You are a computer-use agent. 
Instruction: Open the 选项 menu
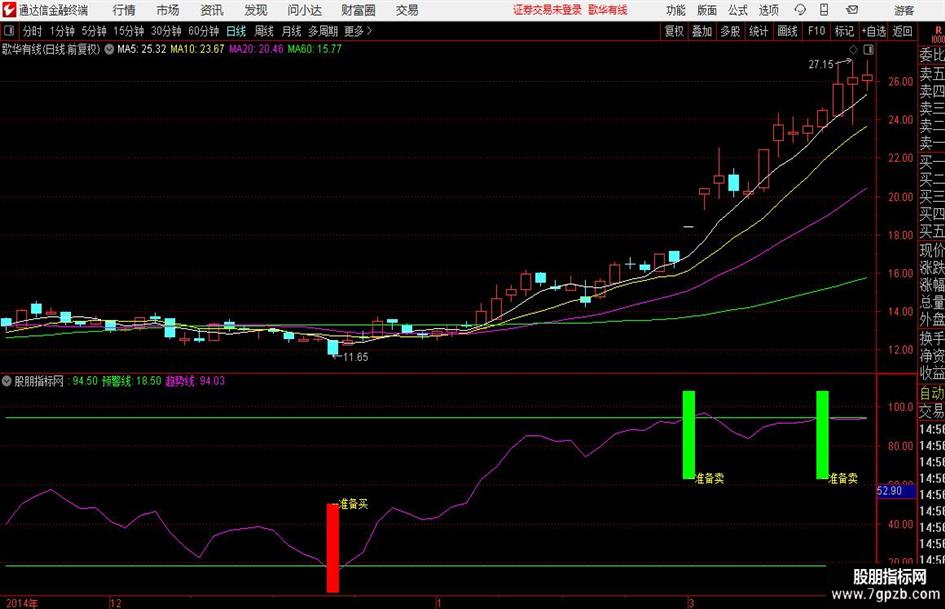coord(768,10)
